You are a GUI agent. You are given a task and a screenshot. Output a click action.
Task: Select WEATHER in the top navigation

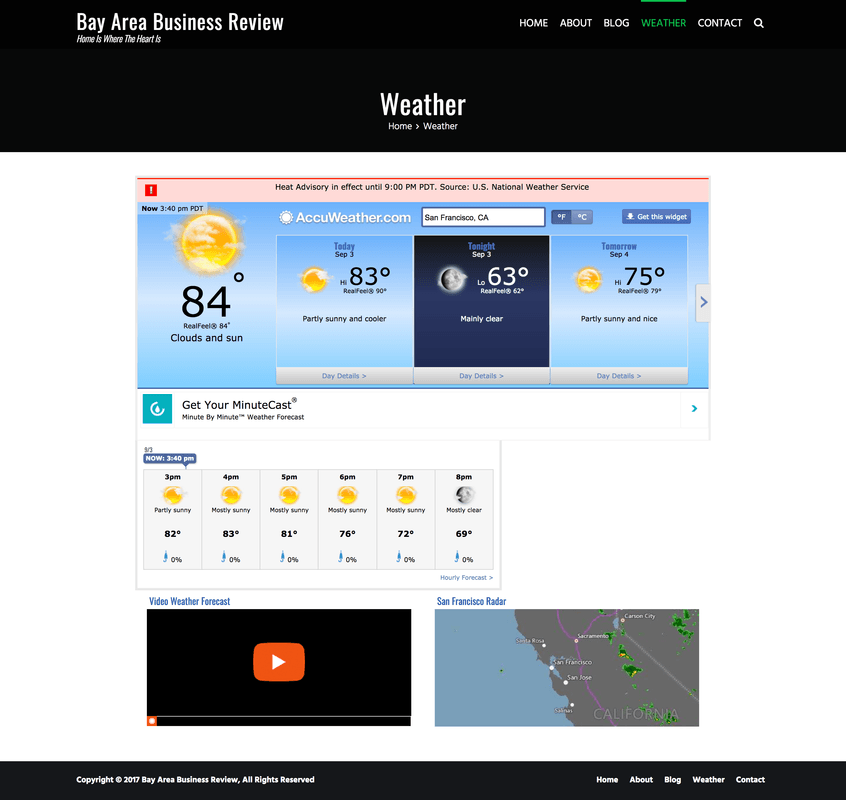coord(663,23)
